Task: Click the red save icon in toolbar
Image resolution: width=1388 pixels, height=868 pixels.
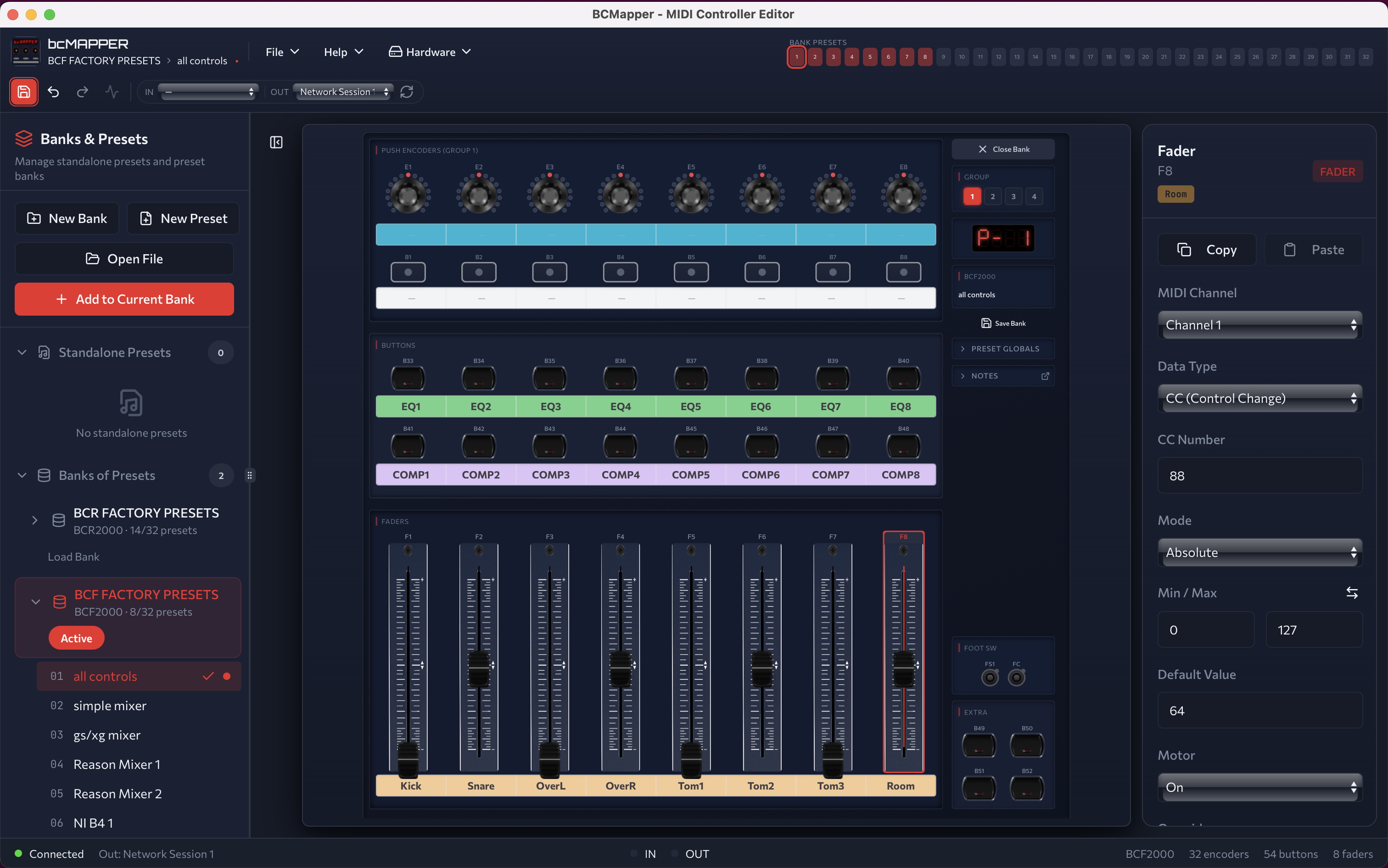Action: pos(23,91)
